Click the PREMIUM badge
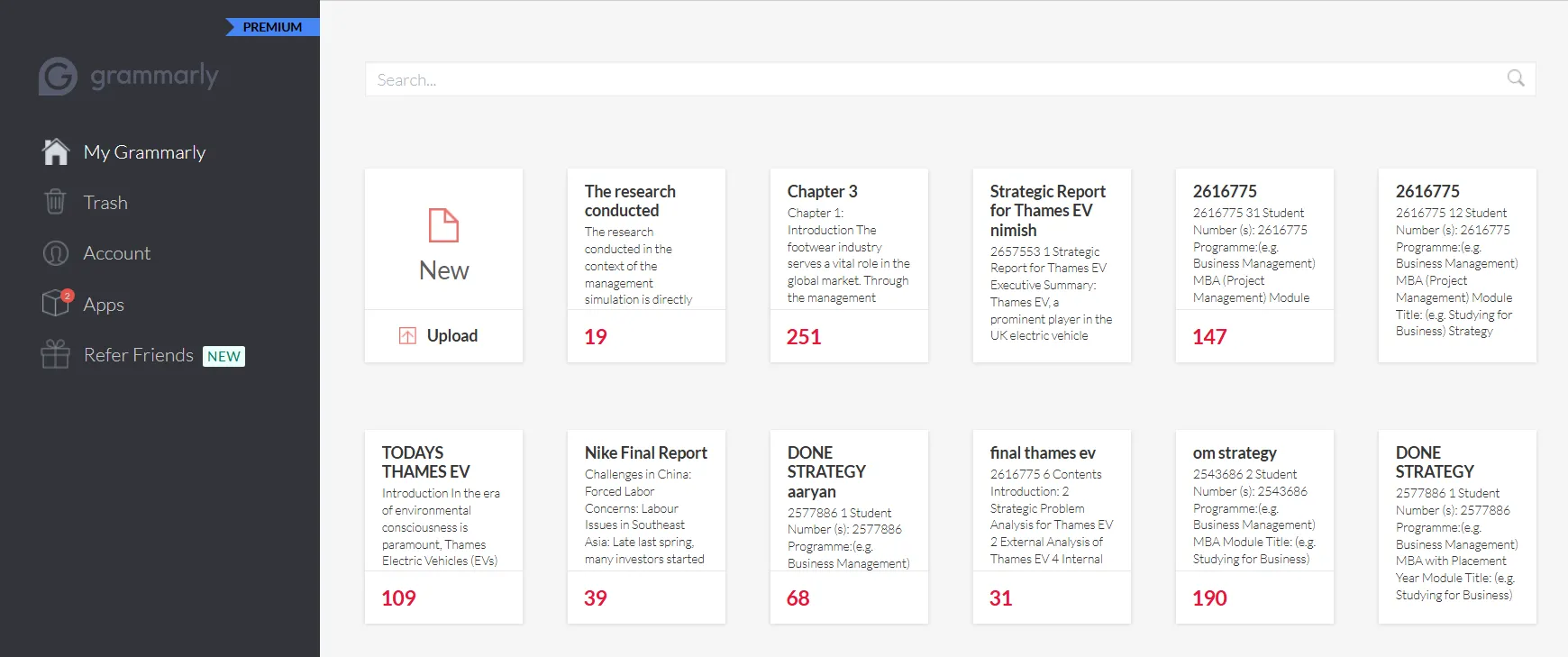Screen dimensions: 1568x657 tap(272, 27)
